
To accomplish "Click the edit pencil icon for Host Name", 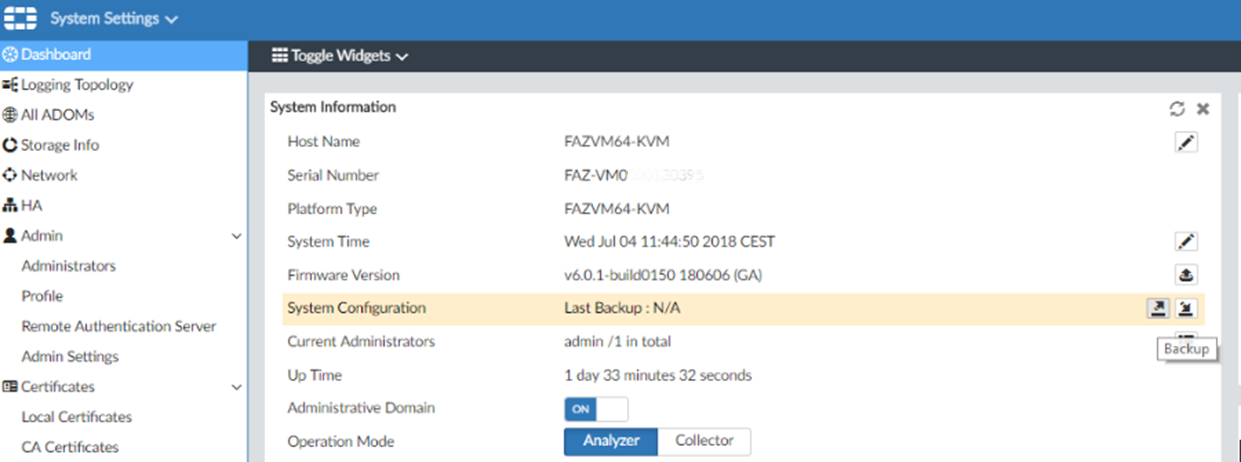I will pyautogui.click(x=1186, y=143).
